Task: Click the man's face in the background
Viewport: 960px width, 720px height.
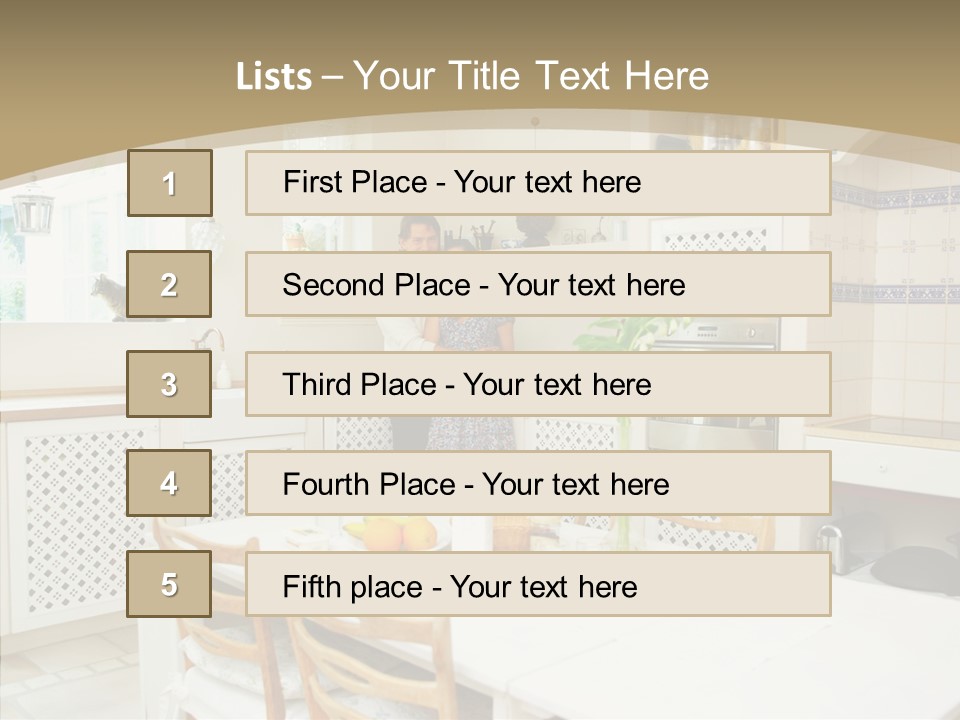Action: (x=420, y=235)
